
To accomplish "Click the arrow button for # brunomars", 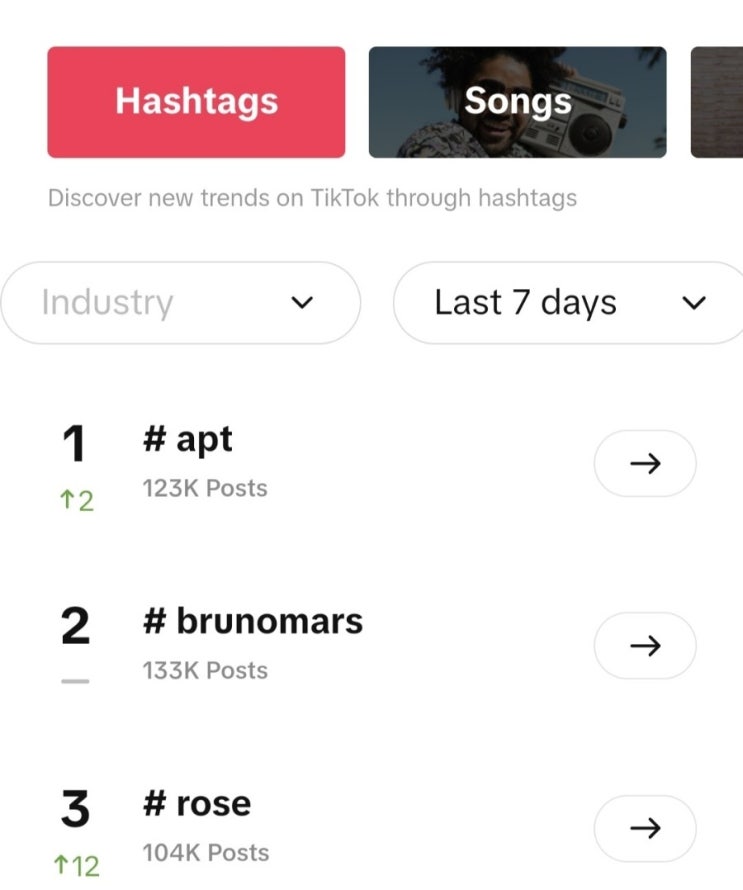I will tap(645, 646).
